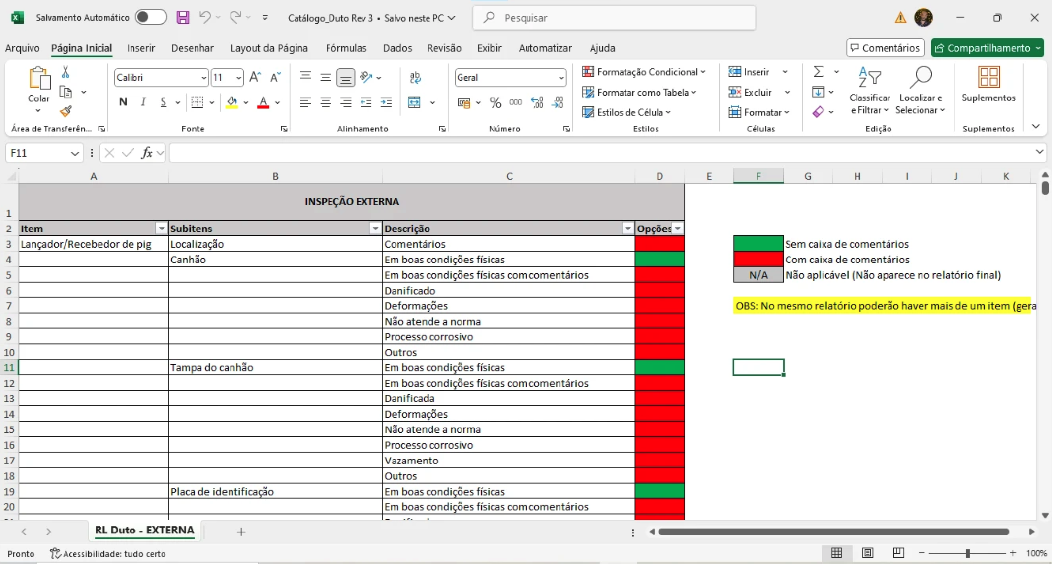Open filter dropdown for Subitens column

[375, 229]
